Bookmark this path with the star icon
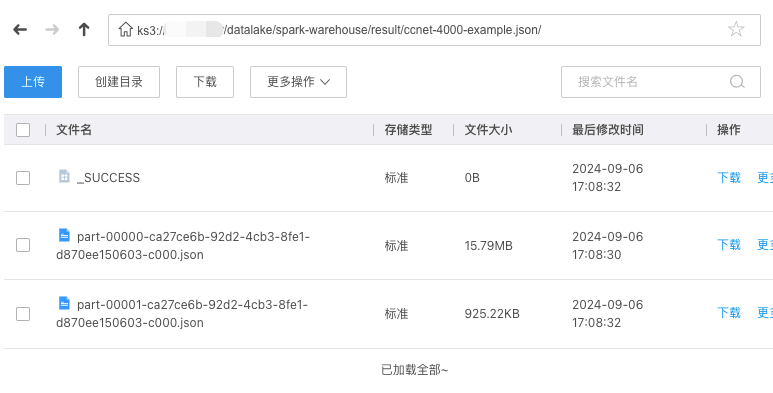Viewport: 773px width, 393px height. pyautogui.click(x=736, y=29)
